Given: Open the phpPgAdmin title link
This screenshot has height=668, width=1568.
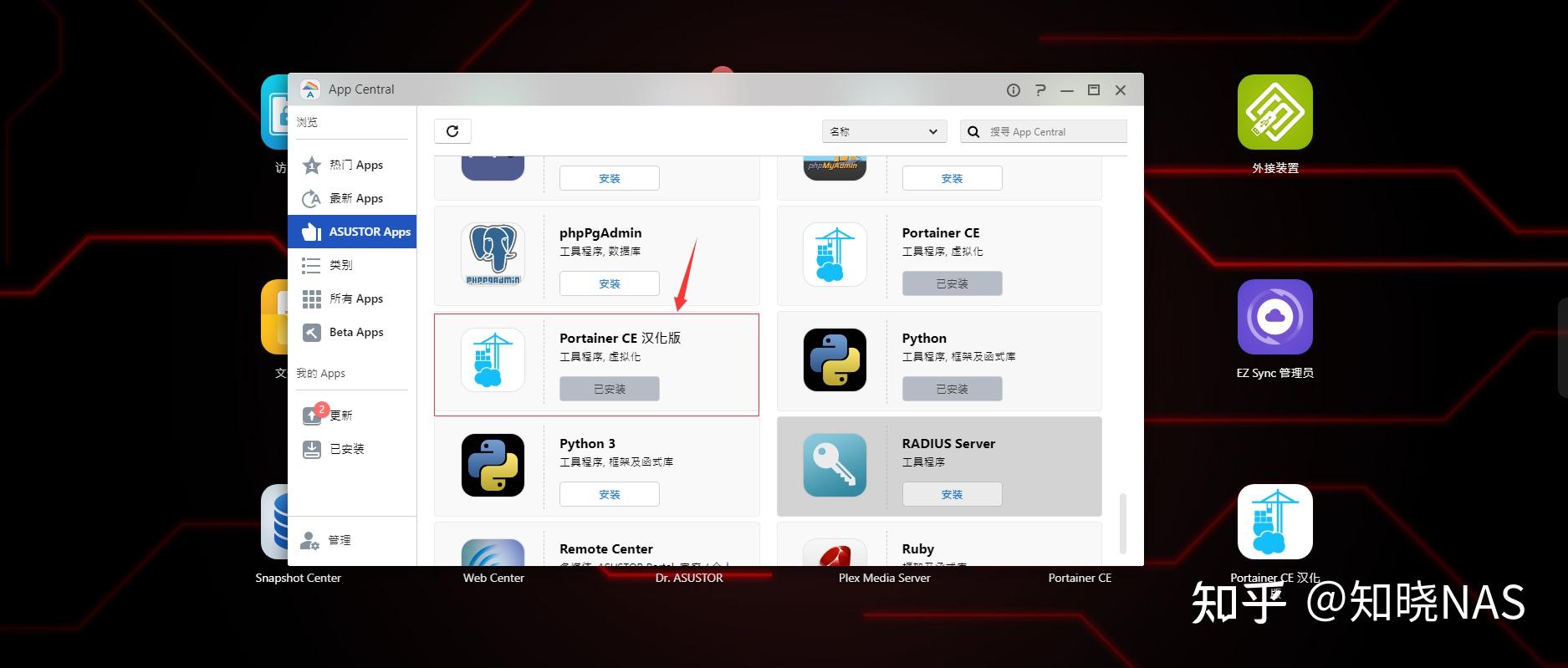Looking at the screenshot, I should [x=600, y=232].
